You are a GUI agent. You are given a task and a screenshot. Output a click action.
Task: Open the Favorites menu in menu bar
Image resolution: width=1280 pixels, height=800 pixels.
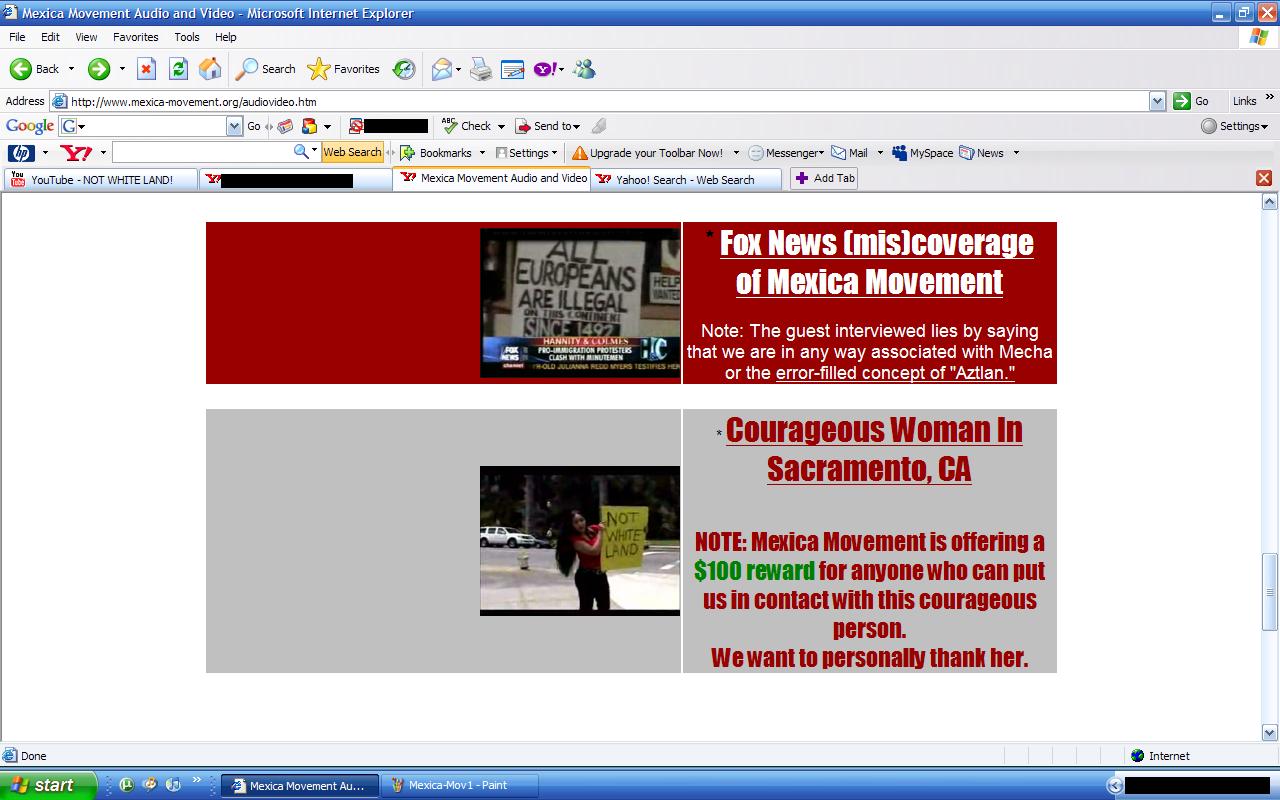click(135, 37)
